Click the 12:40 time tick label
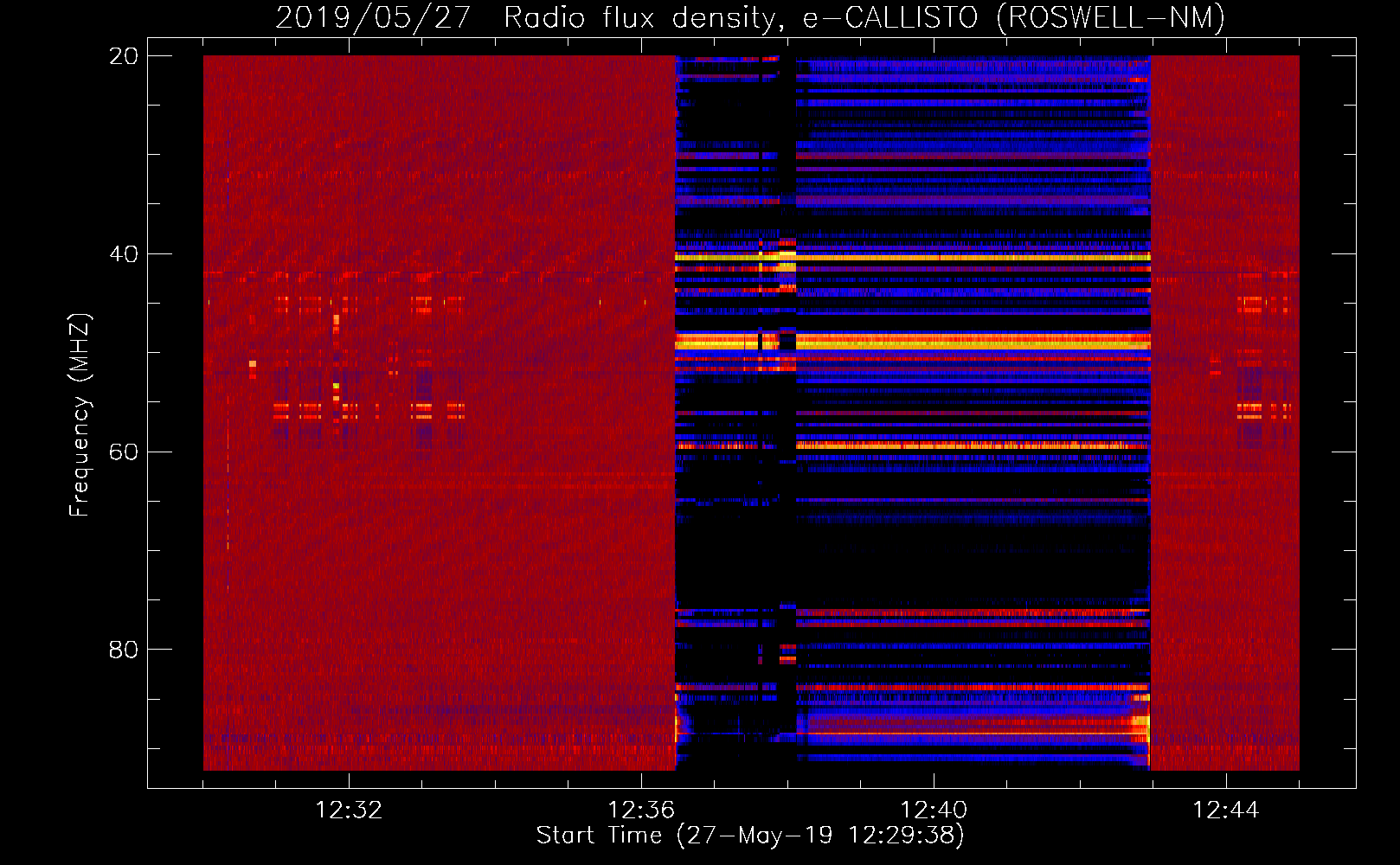This screenshot has width=1400, height=865. click(x=934, y=810)
